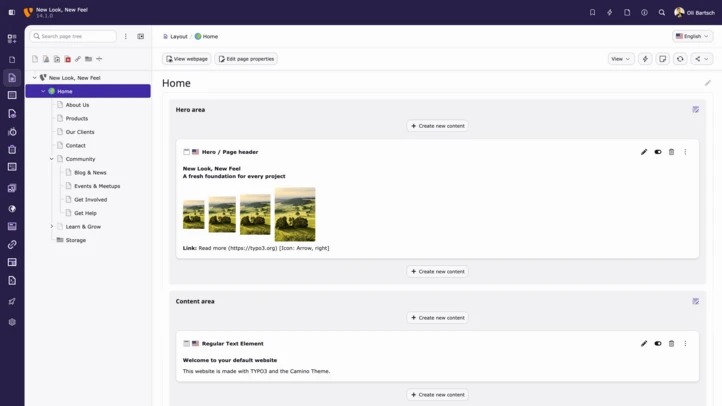Viewport: 722px width, 406px height.
Task: Open the Dashboard module in sidebar
Action: pos(12,39)
